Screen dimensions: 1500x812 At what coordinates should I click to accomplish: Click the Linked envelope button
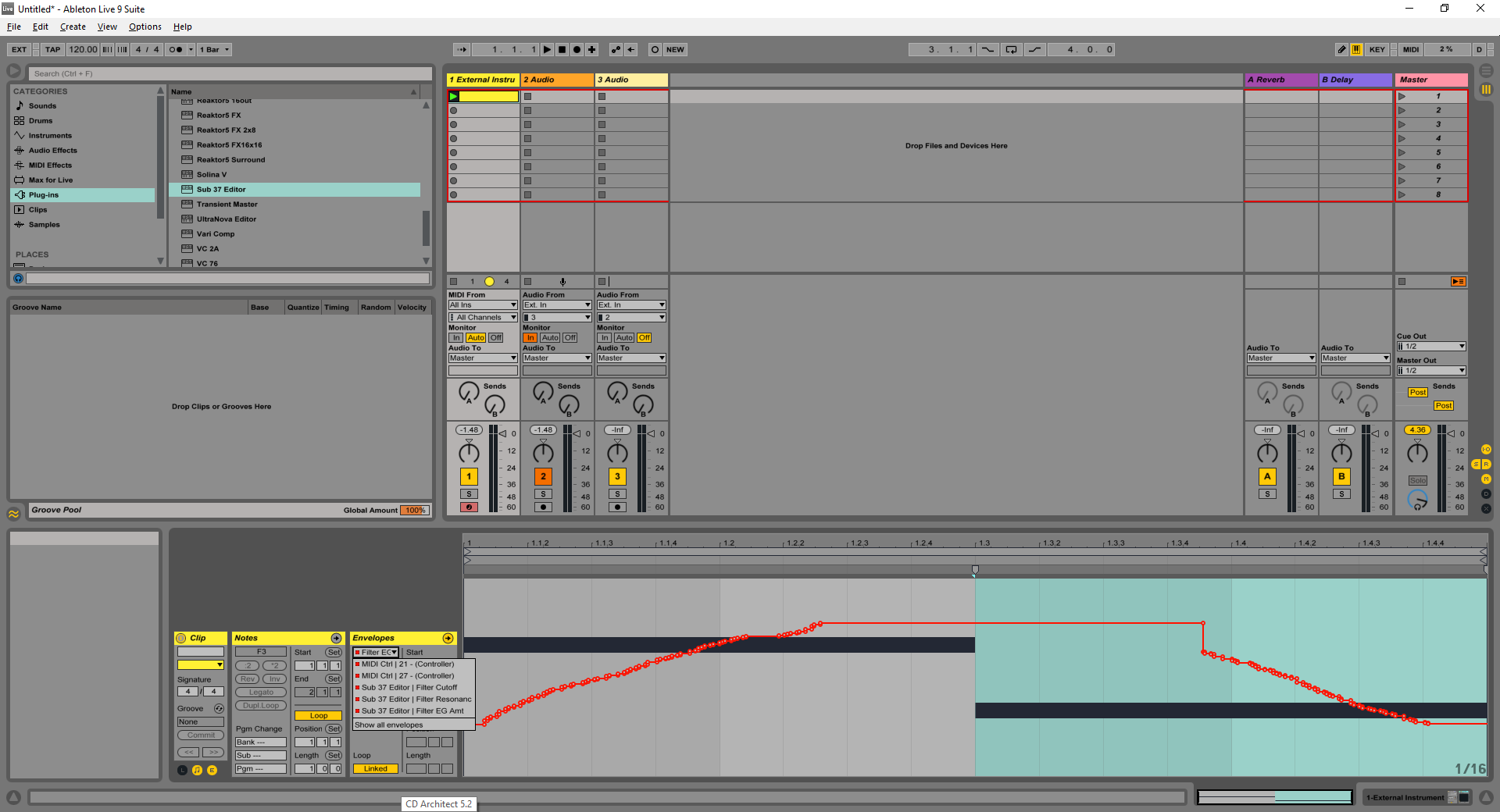pos(375,769)
